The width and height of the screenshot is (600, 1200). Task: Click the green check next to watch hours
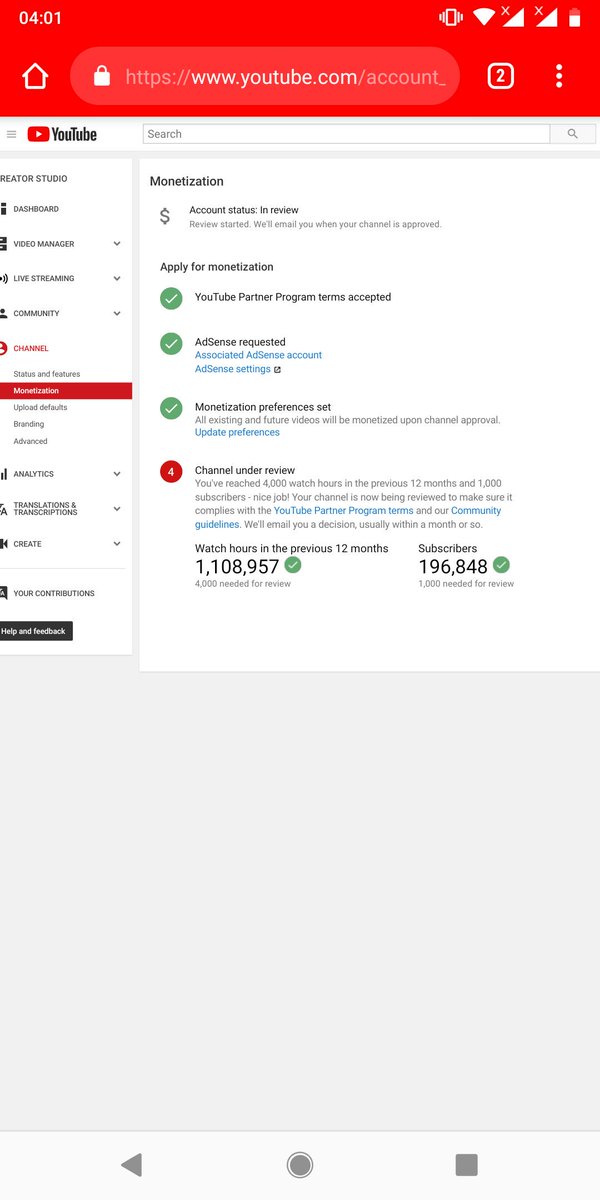[293, 565]
